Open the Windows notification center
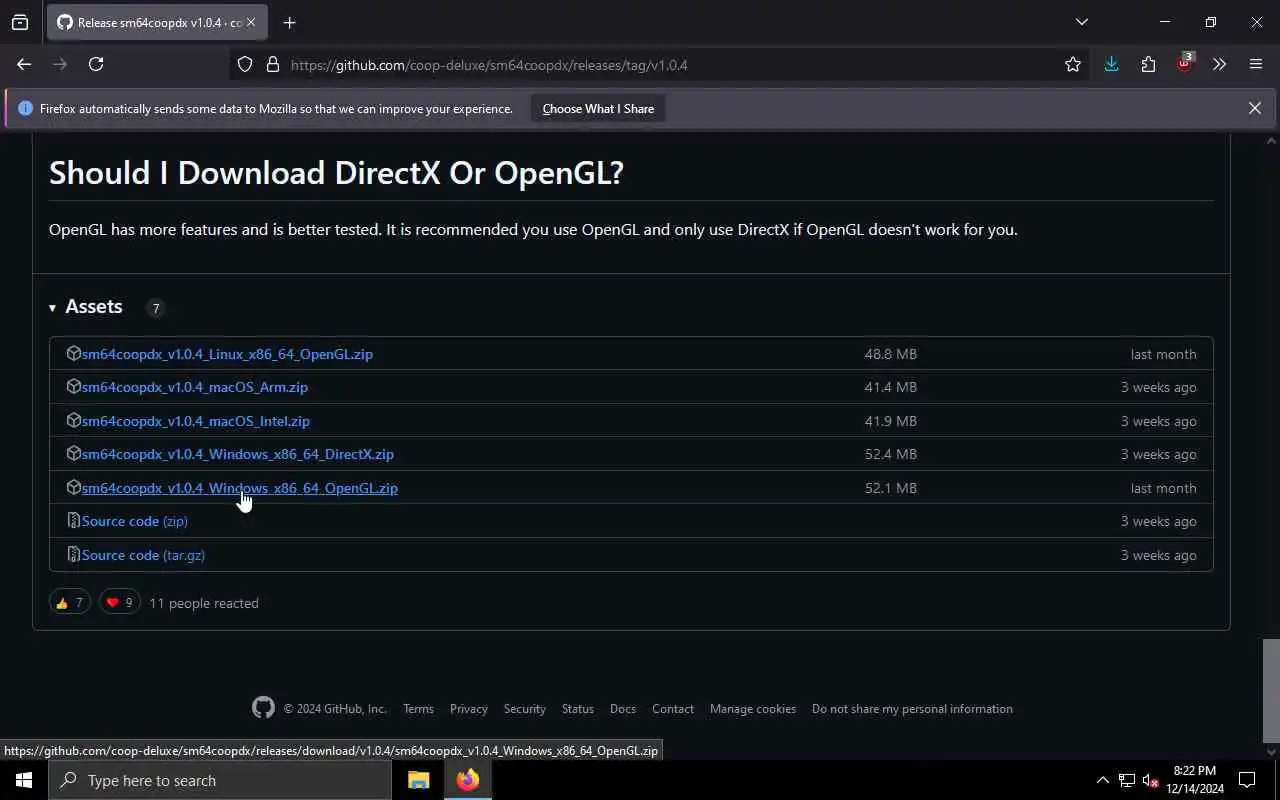Viewport: 1280px width, 800px height. pyautogui.click(x=1247, y=780)
